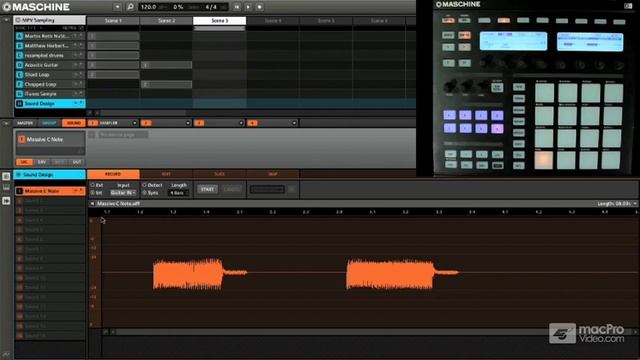The height and width of the screenshot is (360, 640).
Task: Click the Acoustic Guitar pattern in Scene 2
Action: coord(166,65)
